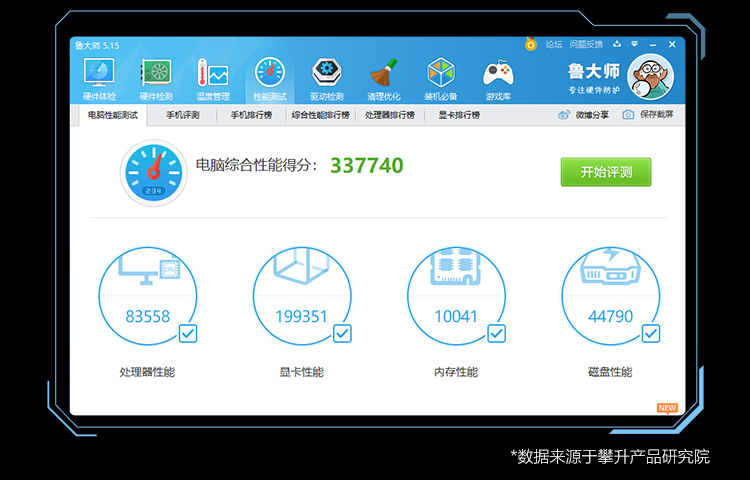Uncheck the 内存性能 checkbox
The width and height of the screenshot is (750, 480).
(x=496, y=333)
